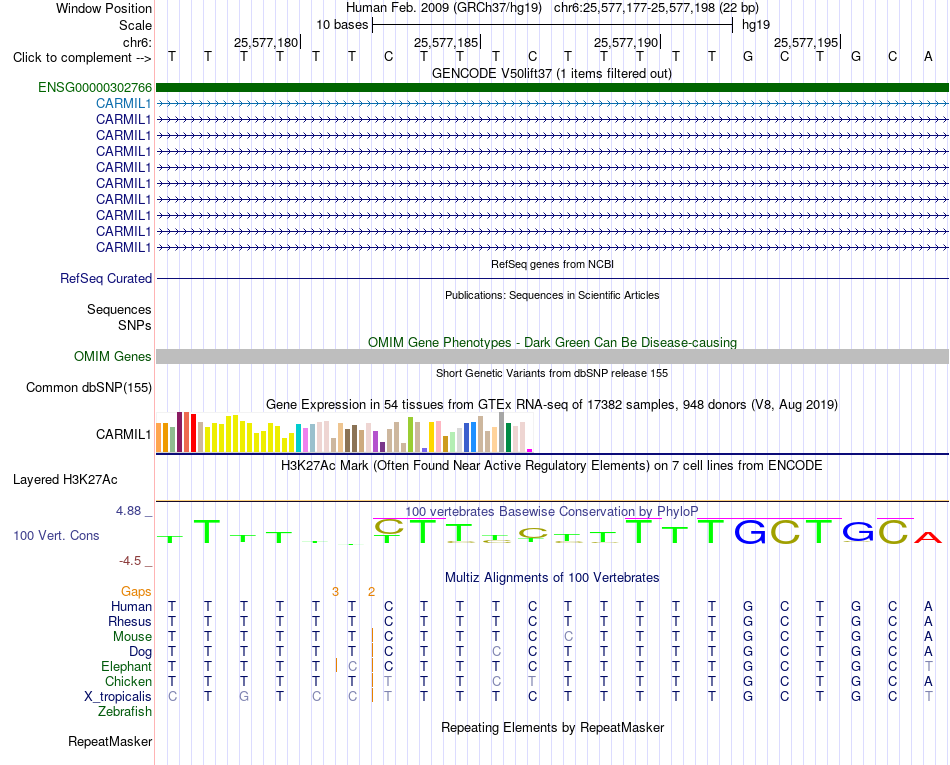Select the 'Chicken' species row label
The image size is (950, 765).
(128, 681)
